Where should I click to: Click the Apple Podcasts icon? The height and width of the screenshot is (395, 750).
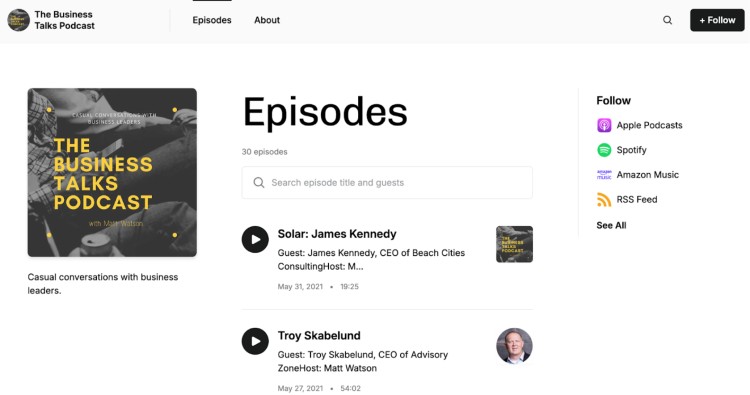pyautogui.click(x=604, y=125)
